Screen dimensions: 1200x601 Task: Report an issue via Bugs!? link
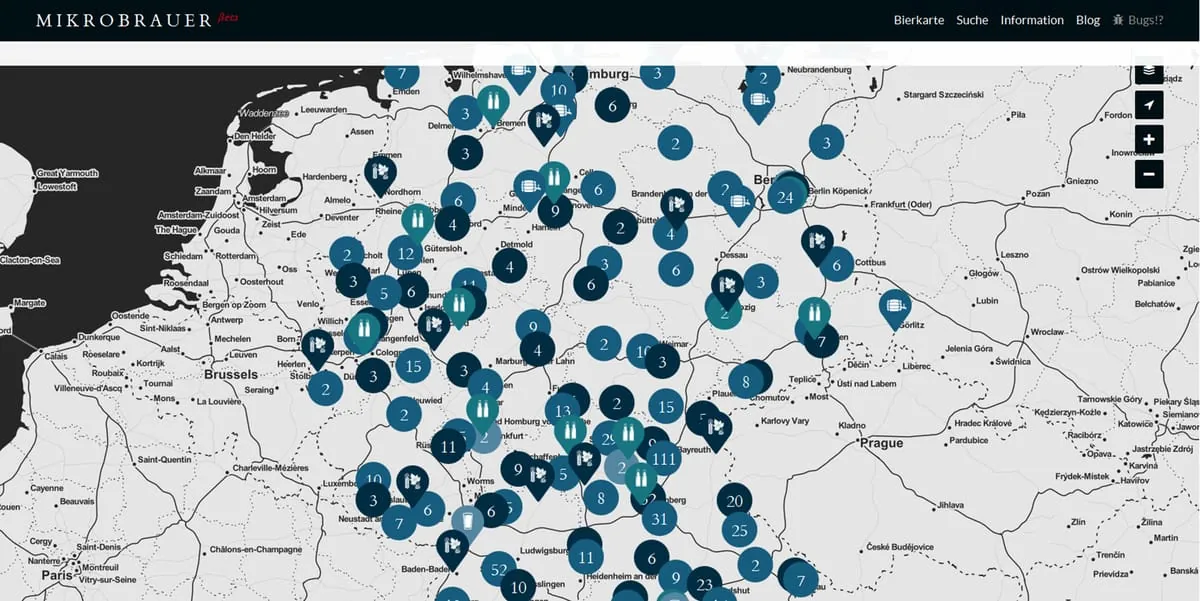pyautogui.click(x=1137, y=20)
